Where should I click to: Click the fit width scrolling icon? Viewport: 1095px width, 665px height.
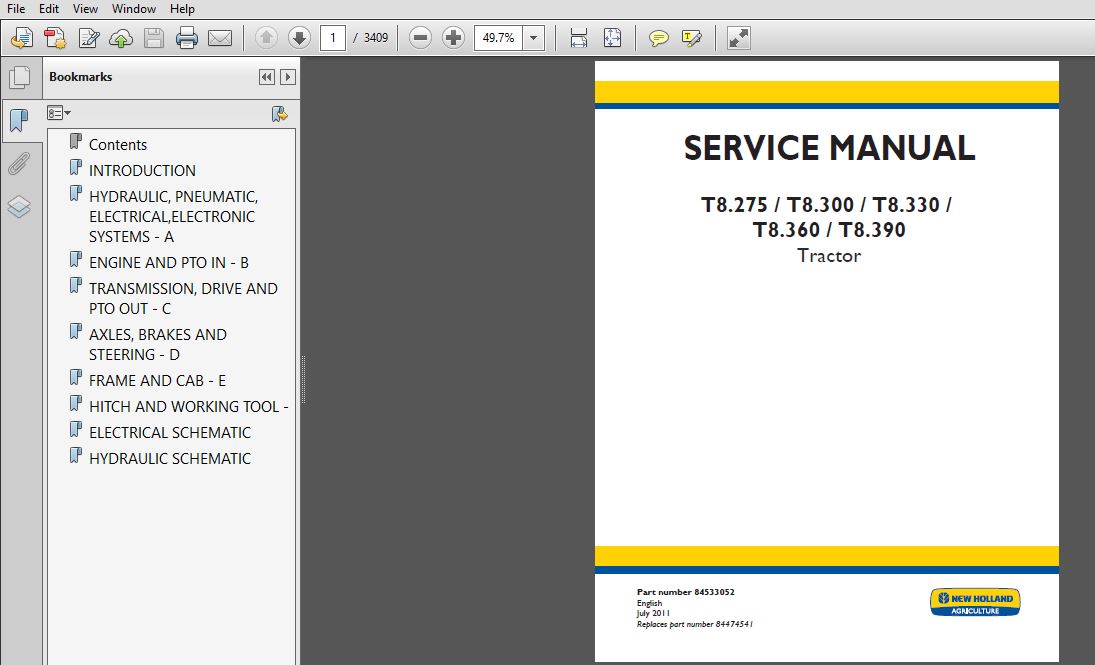point(579,38)
